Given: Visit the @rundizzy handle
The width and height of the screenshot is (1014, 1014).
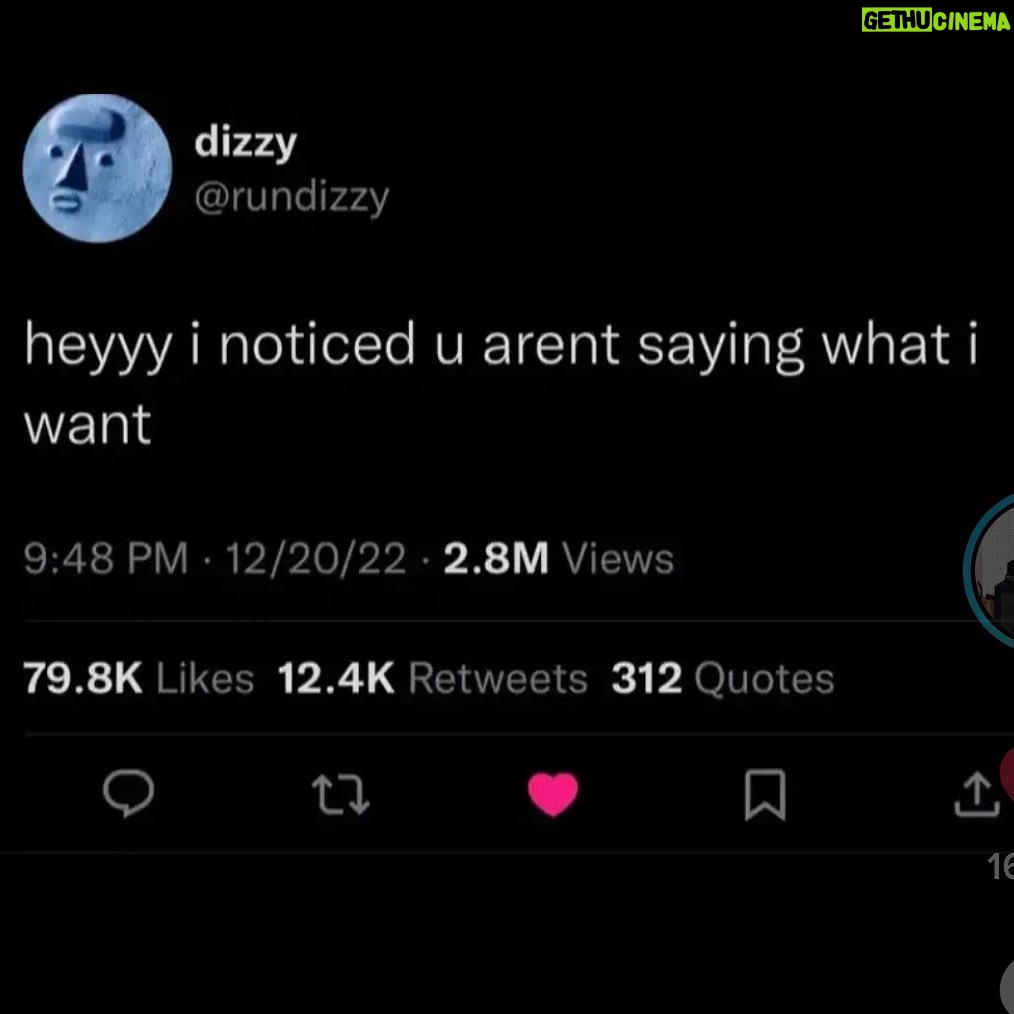Looking at the screenshot, I should point(292,198).
